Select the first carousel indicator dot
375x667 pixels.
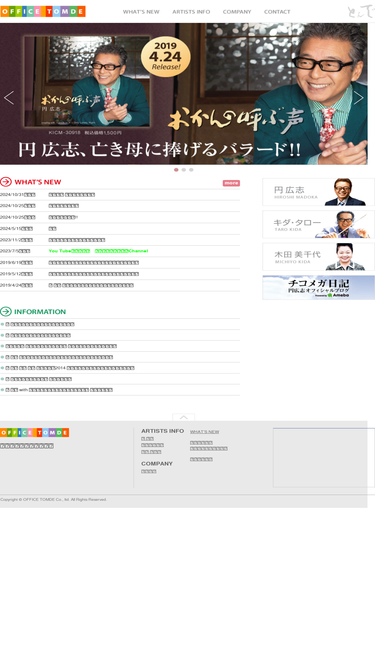coord(176,170)
